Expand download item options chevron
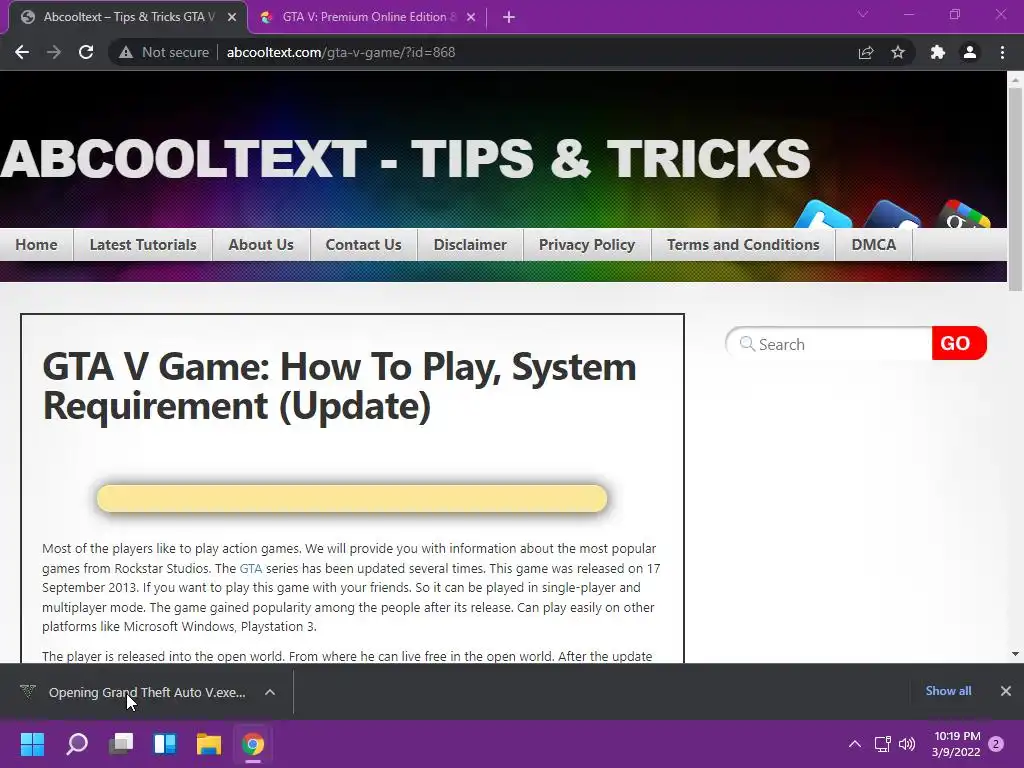Viewport: 1024px width, 768px height. (x=270, y=692)
